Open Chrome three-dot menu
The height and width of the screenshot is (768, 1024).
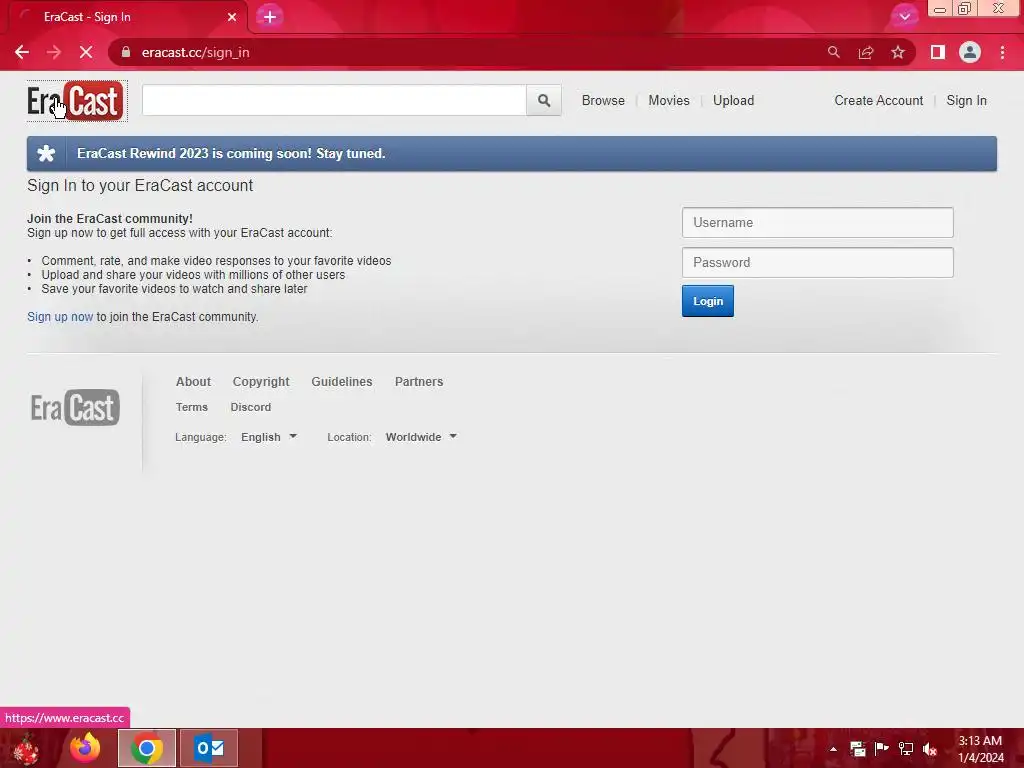click(1002, 52)
